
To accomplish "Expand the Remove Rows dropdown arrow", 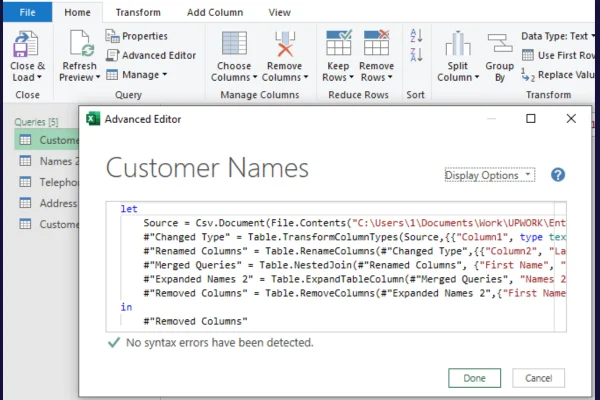I will [x=390, y=77].
